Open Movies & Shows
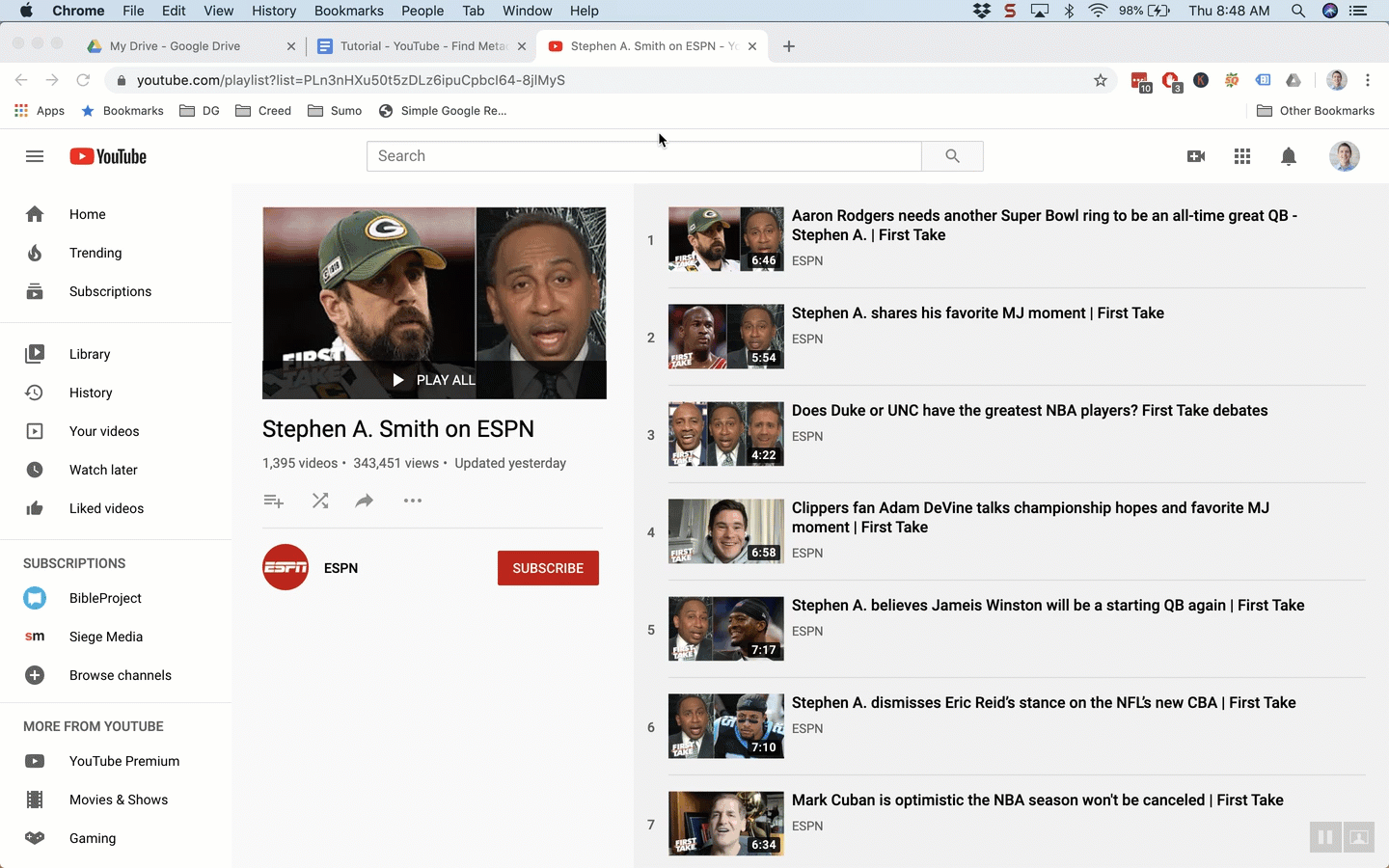Viewport: 1389px width, 868px height. click(116, 800)
